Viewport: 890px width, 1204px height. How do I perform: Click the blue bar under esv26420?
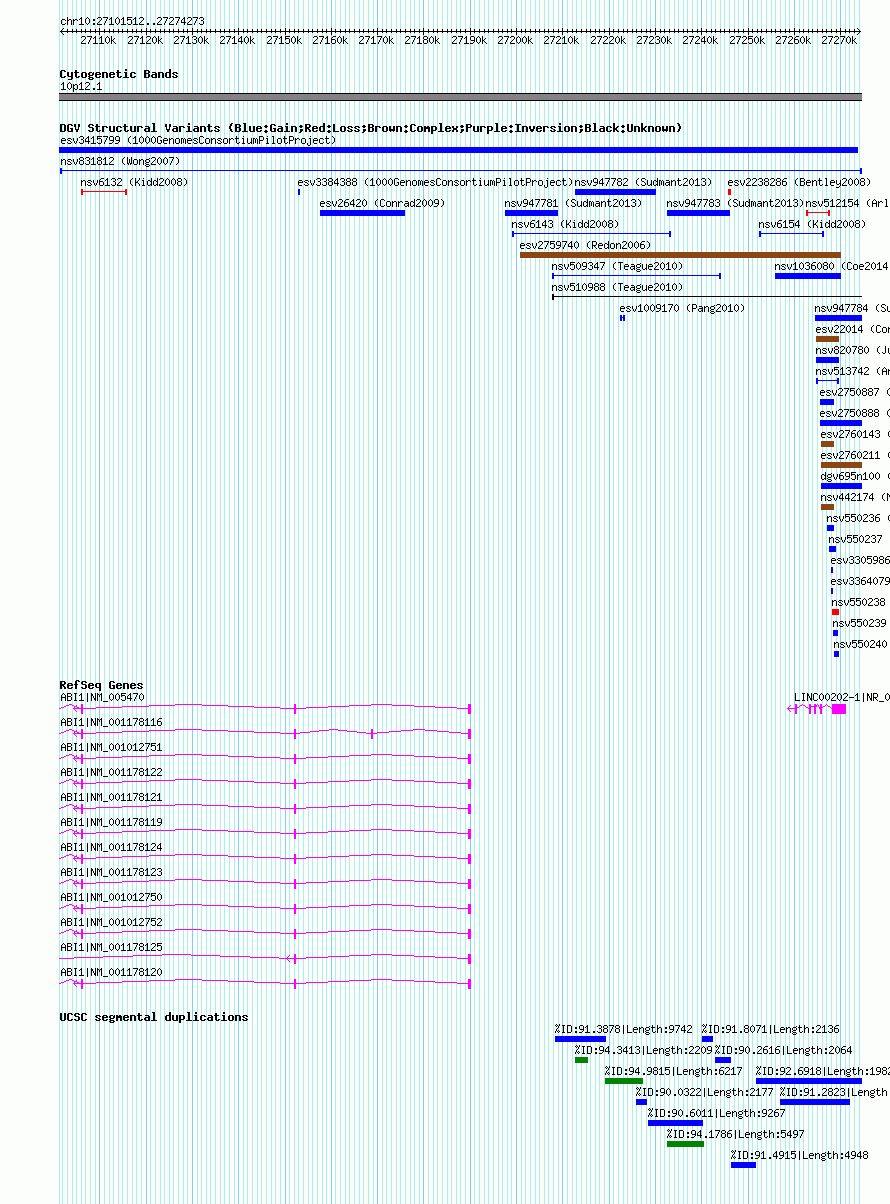pyautogui.click(x=362, y=212)
